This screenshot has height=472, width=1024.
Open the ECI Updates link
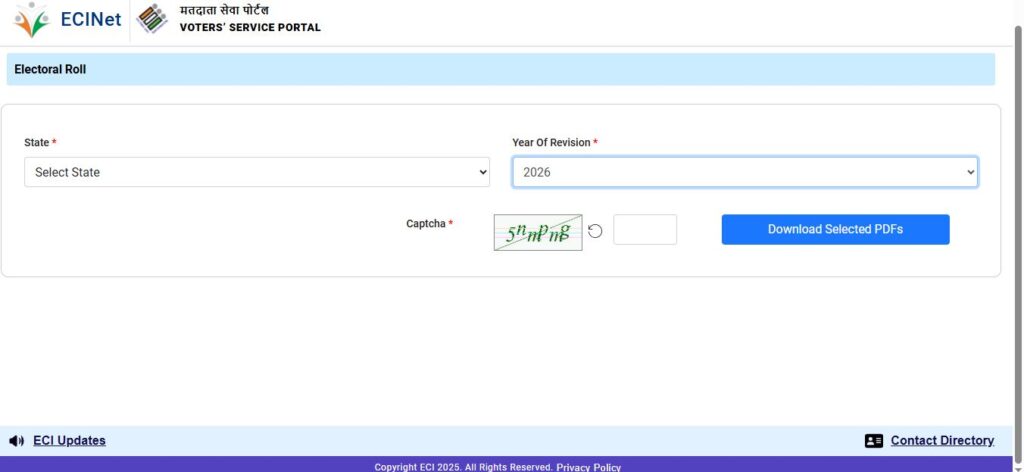69,441
